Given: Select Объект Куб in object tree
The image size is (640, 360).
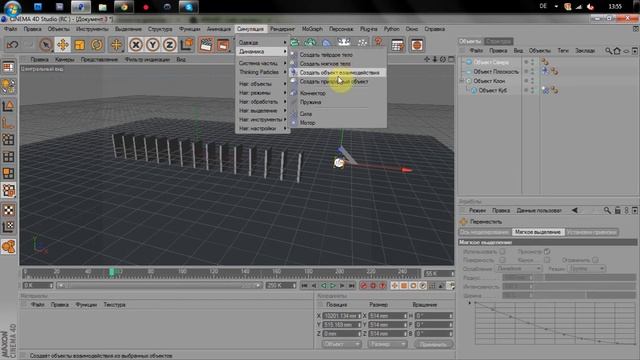Looking at the screenshot, I should tap(492, 90).
